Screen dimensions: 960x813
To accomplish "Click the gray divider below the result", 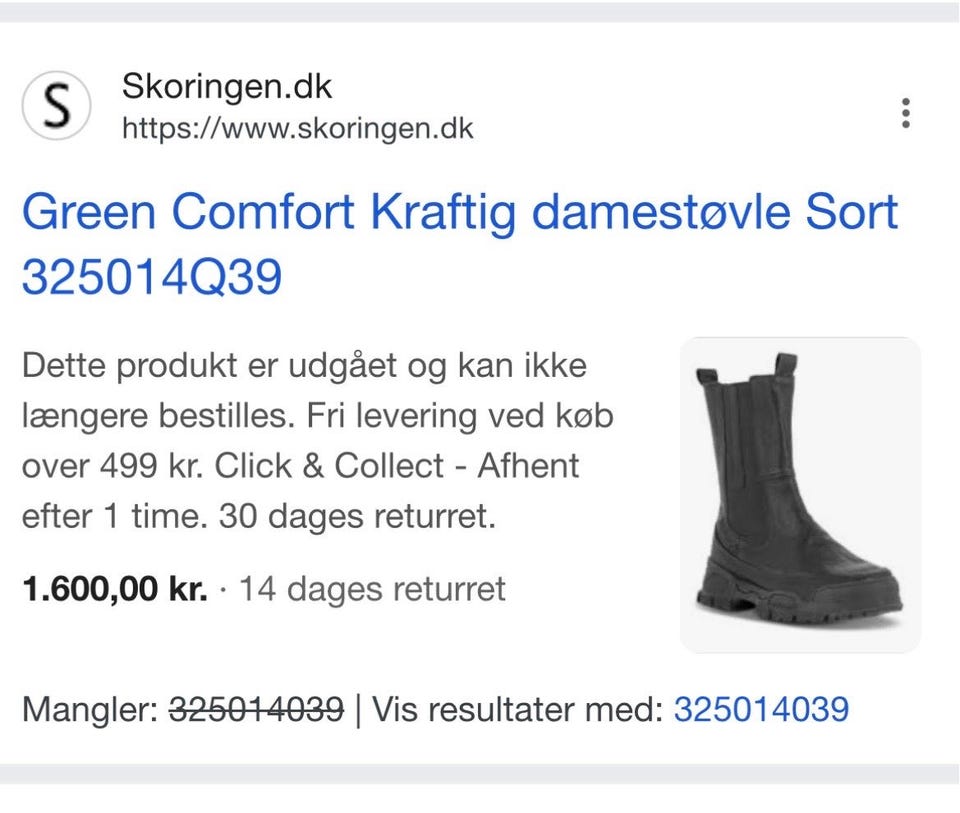I will pyautogui.click(x=480, y=774).
